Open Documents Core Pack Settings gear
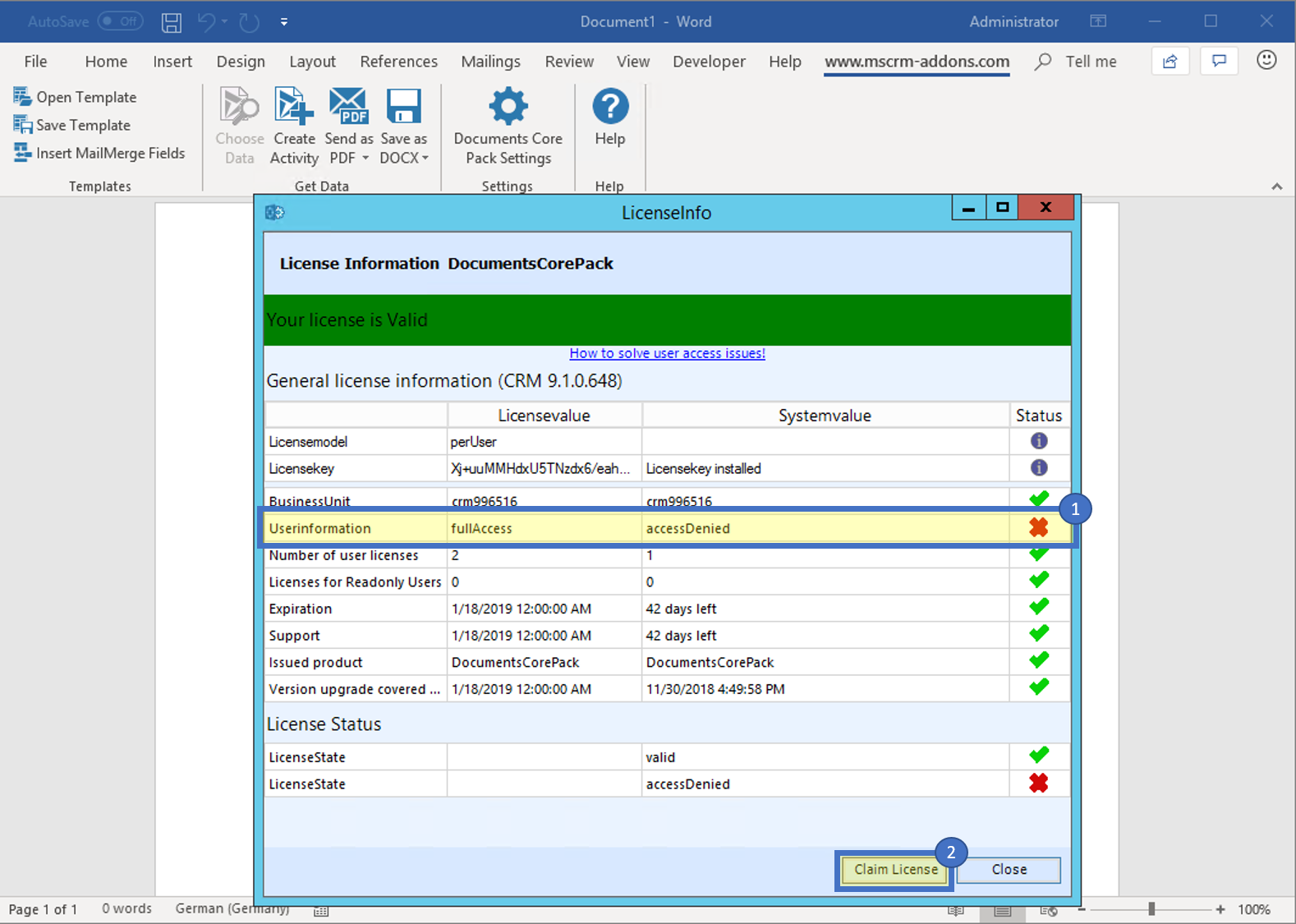Screen dimensions: 1296x924 pyautogui.click(x=508, y=106)
